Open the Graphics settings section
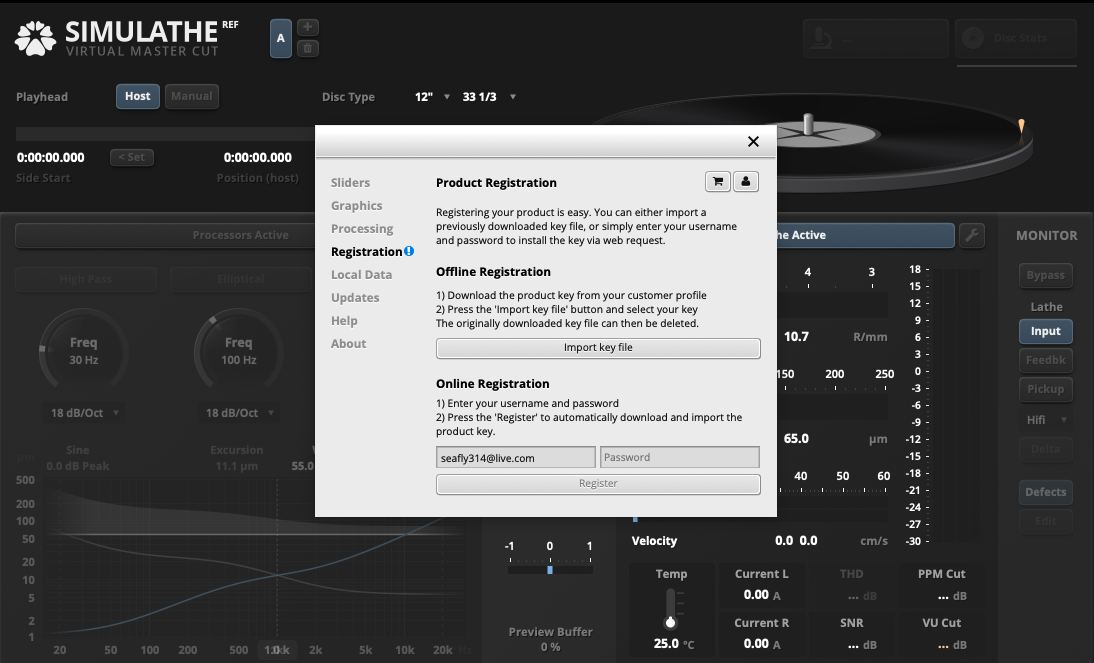 [x=357, y=206]
